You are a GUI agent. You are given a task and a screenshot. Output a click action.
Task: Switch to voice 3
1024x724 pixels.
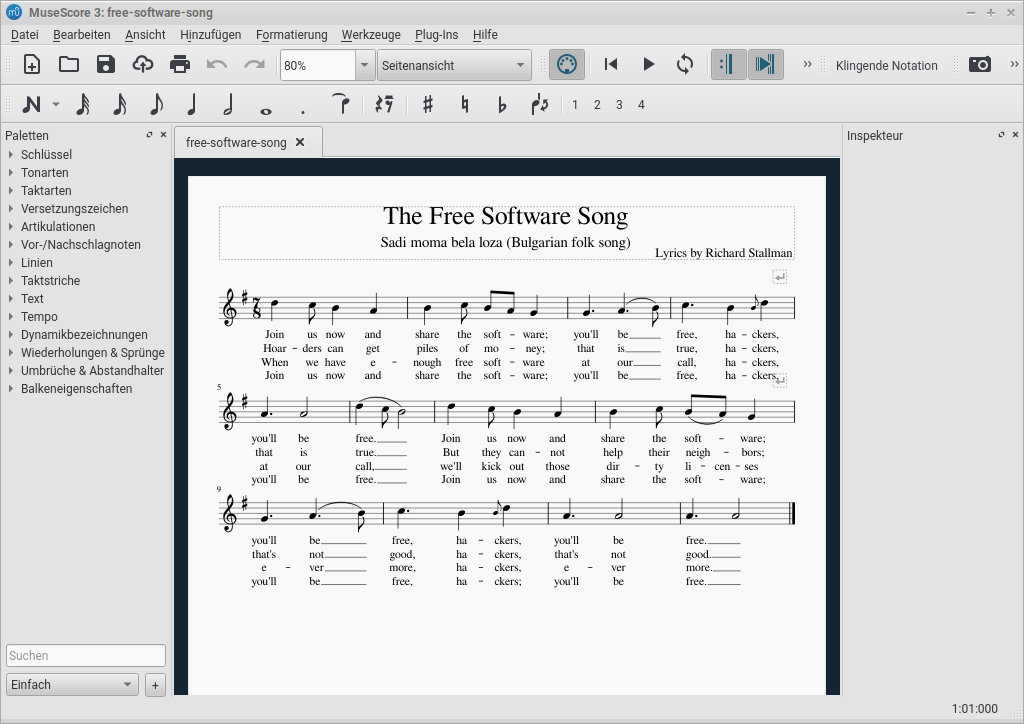coord(619,104)
